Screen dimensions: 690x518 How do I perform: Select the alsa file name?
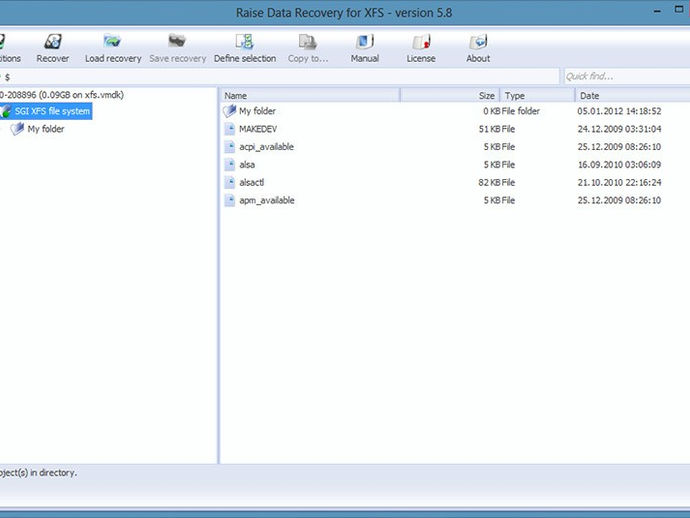pyautogui.click(x=247, y=165)
